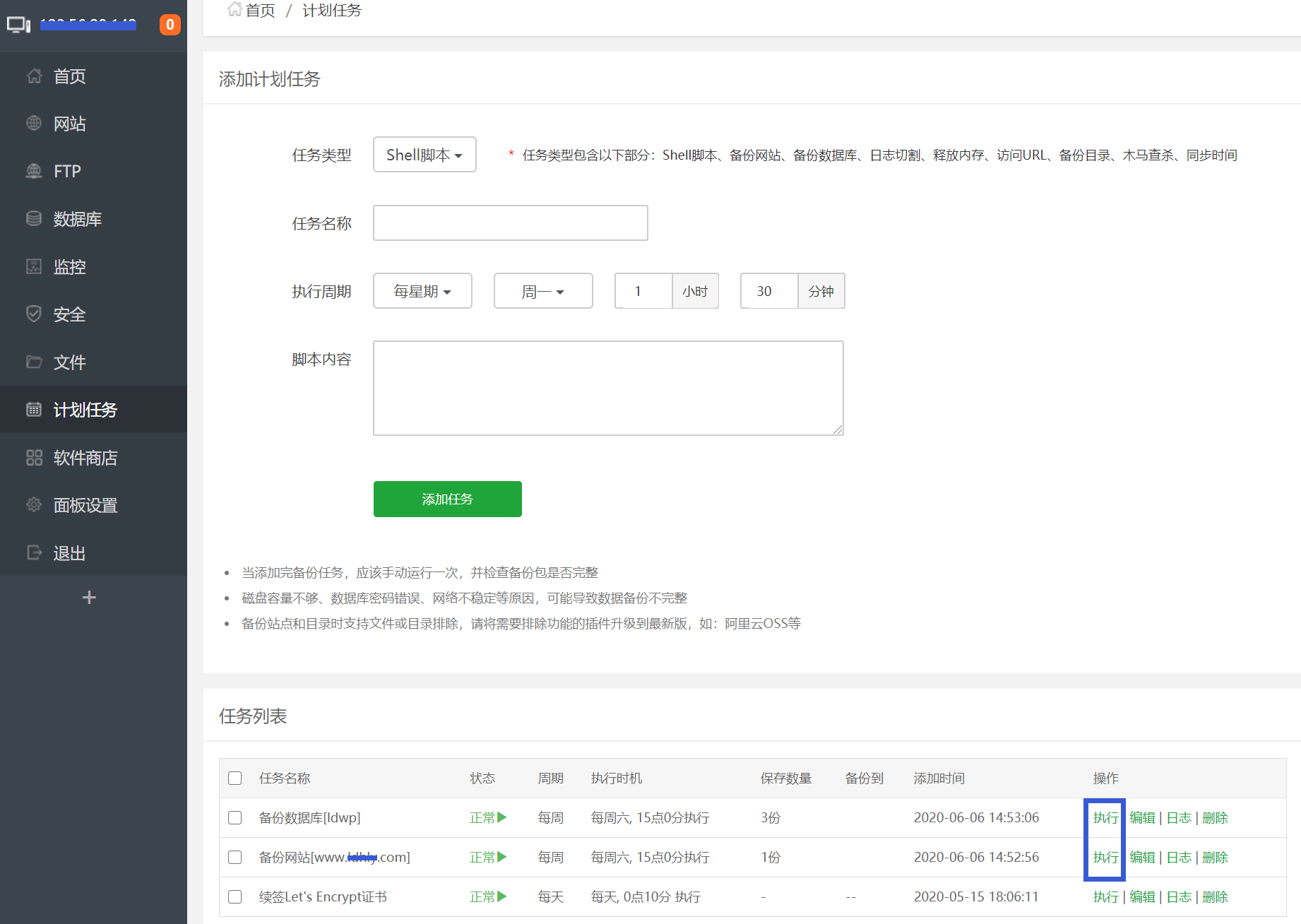Open the 每星期 execution cycle dropdown
Screen dimensions: 1301x924
(x=422, y=290)
